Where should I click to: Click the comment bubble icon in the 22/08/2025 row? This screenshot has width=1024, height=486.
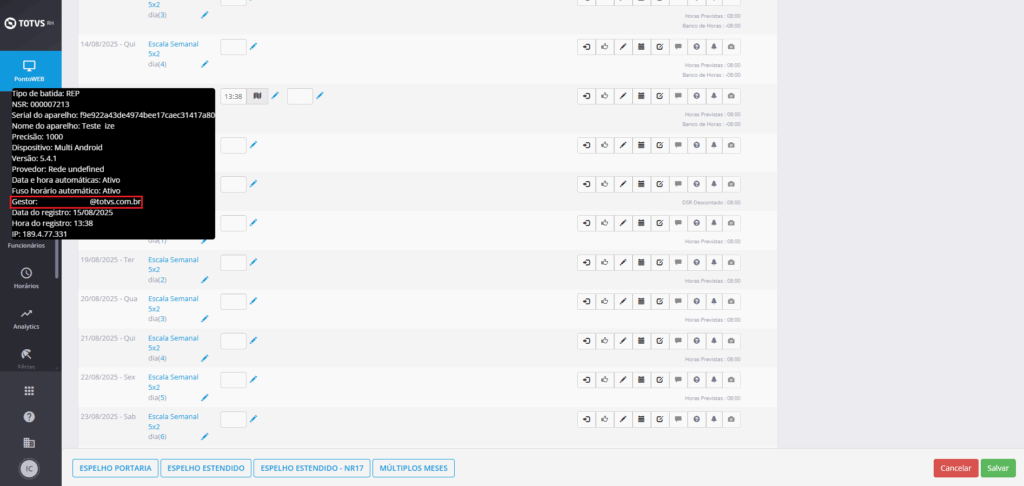coord(677,380)
